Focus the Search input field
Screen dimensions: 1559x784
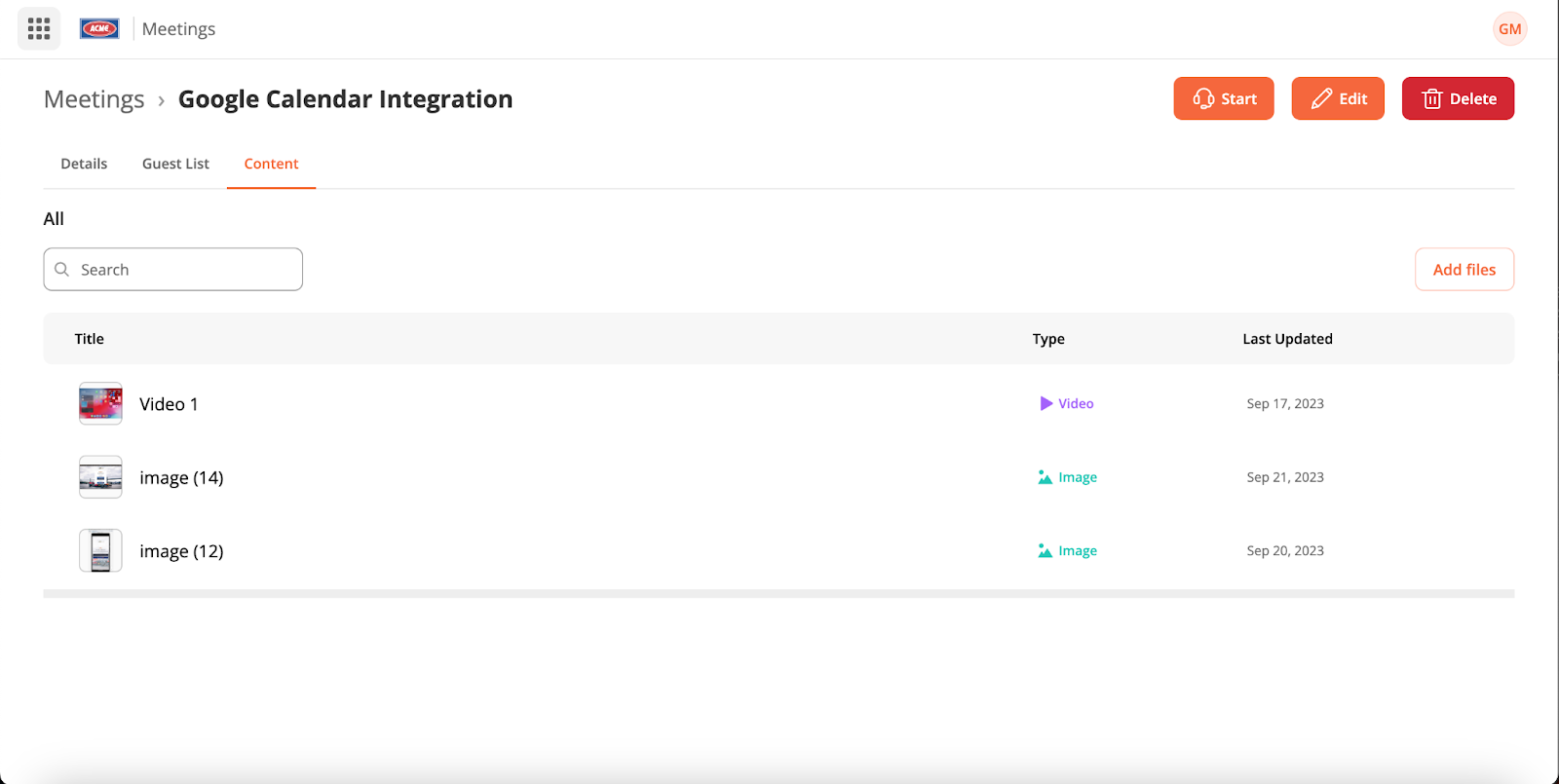[x=173, y=269]
